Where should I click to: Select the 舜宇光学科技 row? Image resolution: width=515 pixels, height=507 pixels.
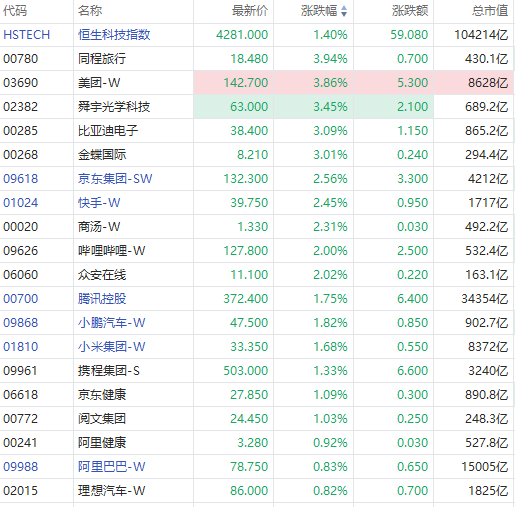257,107
